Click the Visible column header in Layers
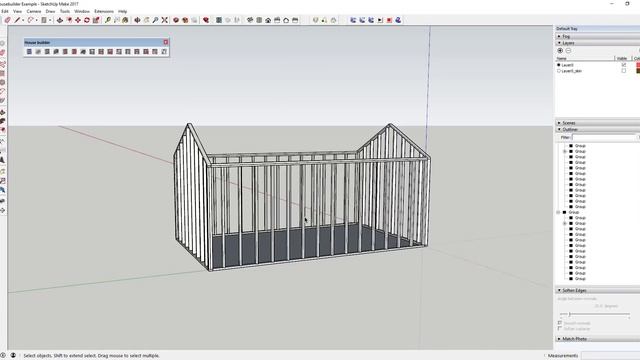The width and height of the screenshot is (640, 360). coord(623,59)
